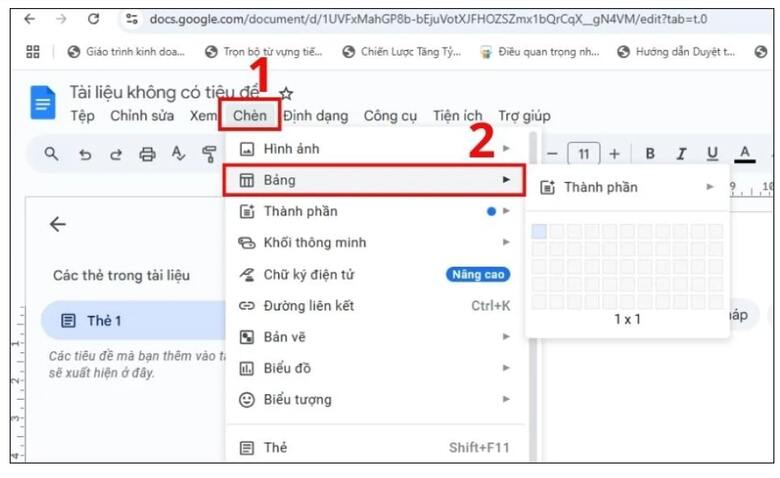Click the redo arrow in toolbar
Screen dimensions: 780x478
pos(116,154)
